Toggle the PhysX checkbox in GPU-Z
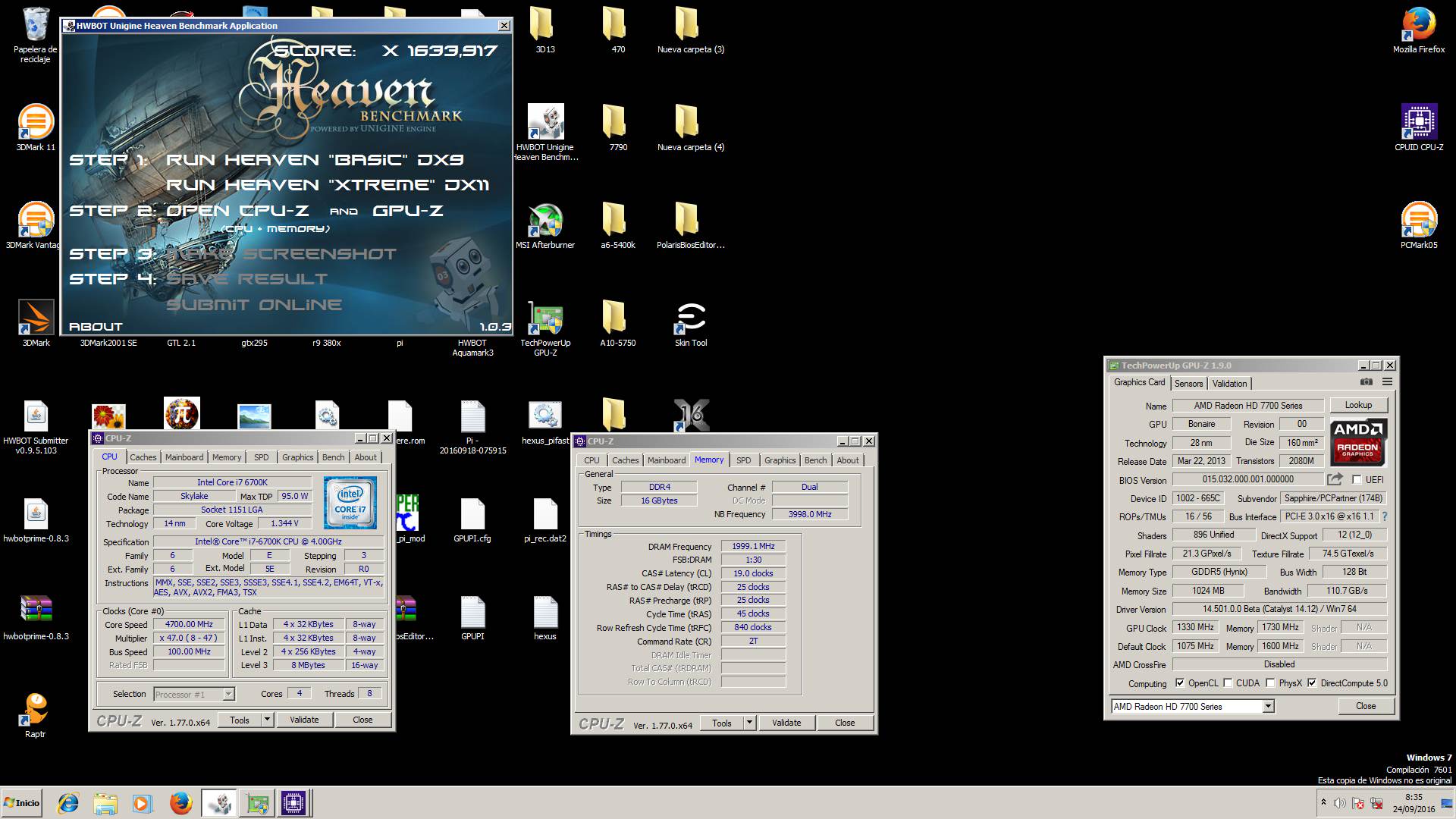1456x819 pixels. point(1270,682)
